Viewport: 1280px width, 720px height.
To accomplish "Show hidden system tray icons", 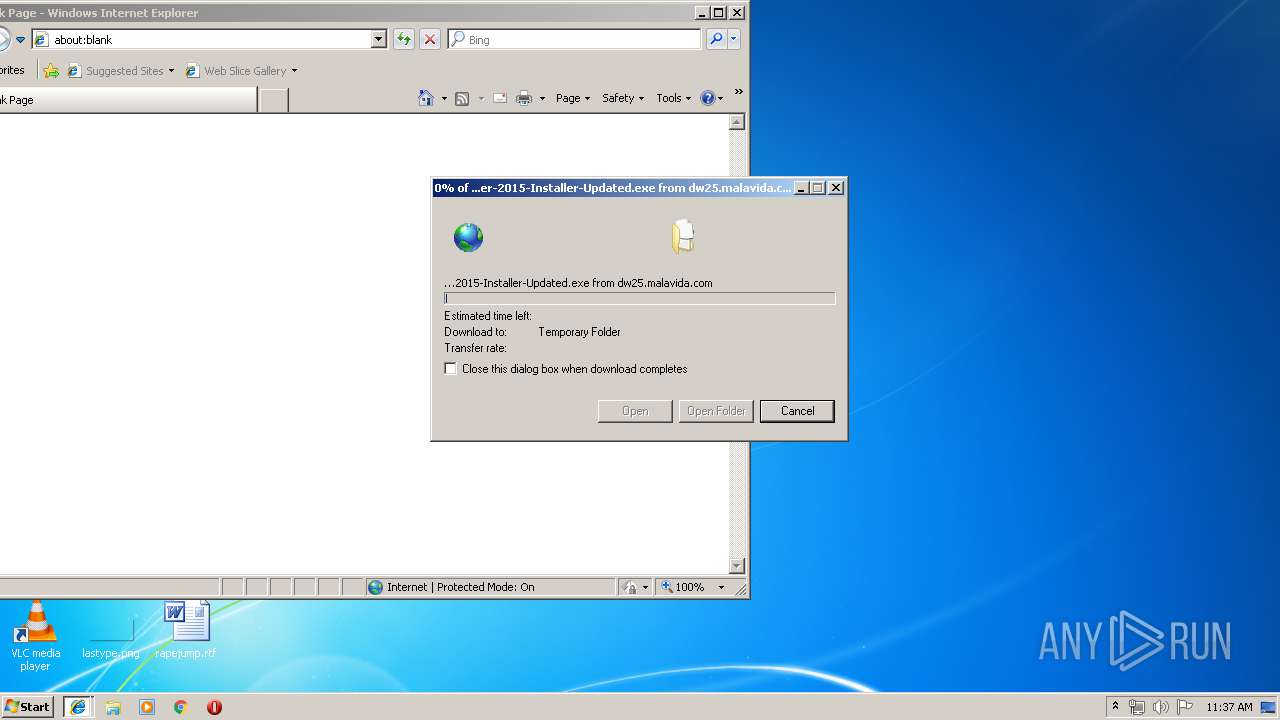I will pos(1115,706).
